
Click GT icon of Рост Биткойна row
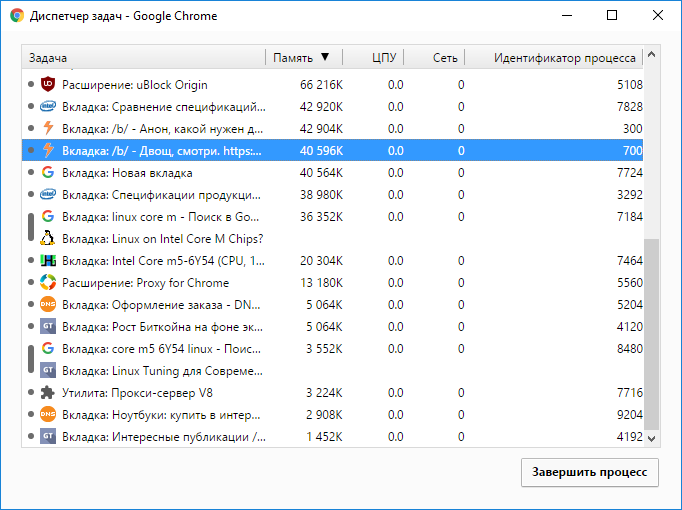pos(48,327)
